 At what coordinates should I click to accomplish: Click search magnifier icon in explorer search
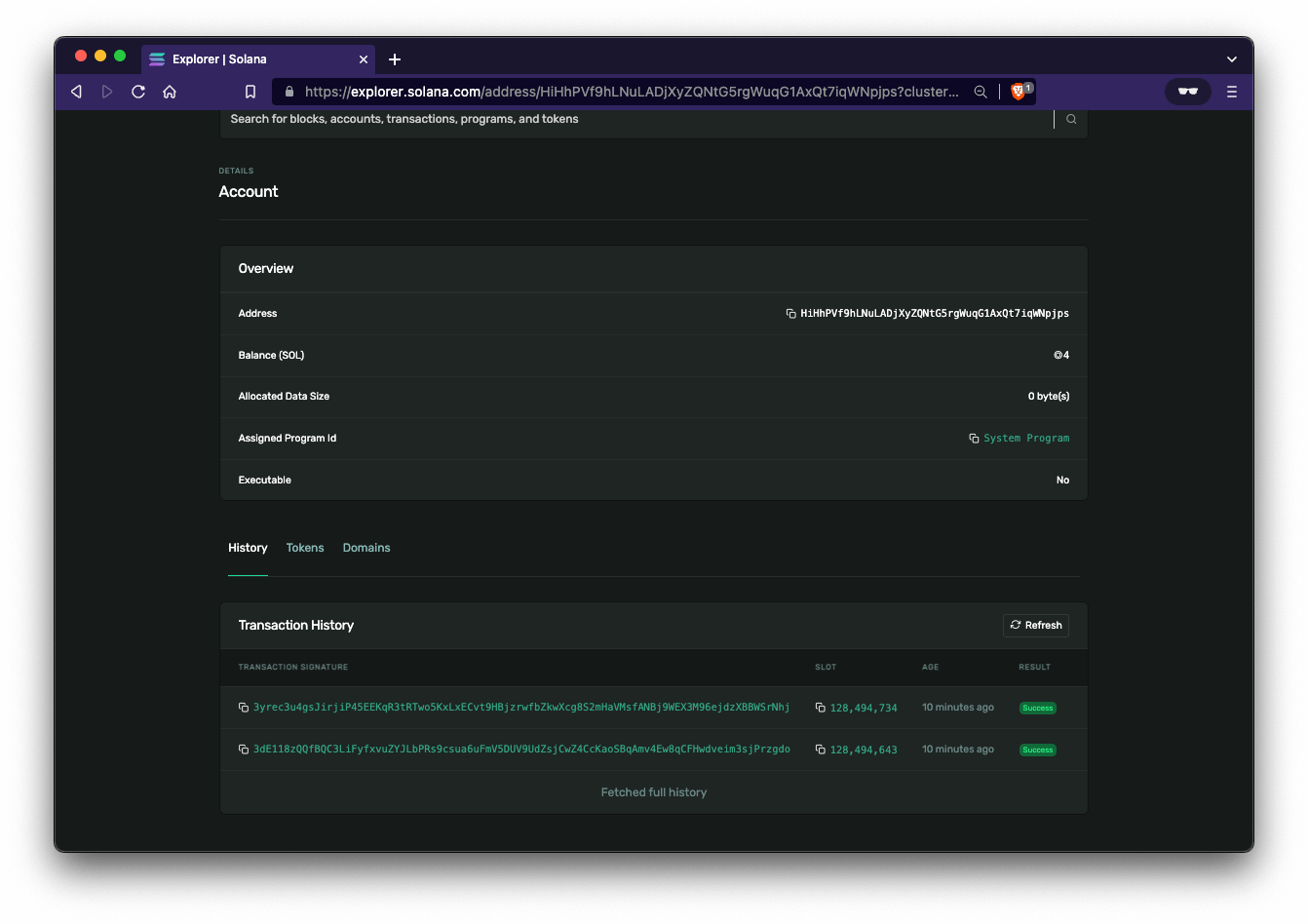[1071, 119]
